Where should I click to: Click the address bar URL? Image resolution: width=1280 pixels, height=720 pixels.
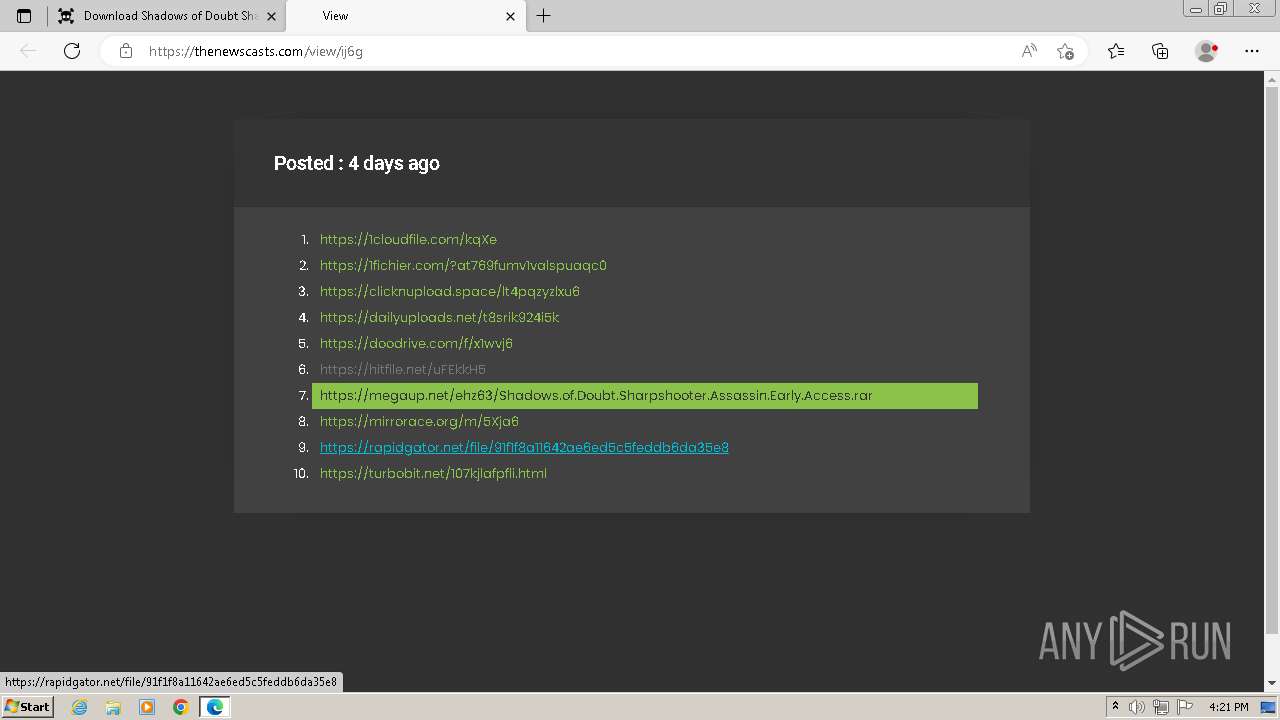(x=256, y=51)
